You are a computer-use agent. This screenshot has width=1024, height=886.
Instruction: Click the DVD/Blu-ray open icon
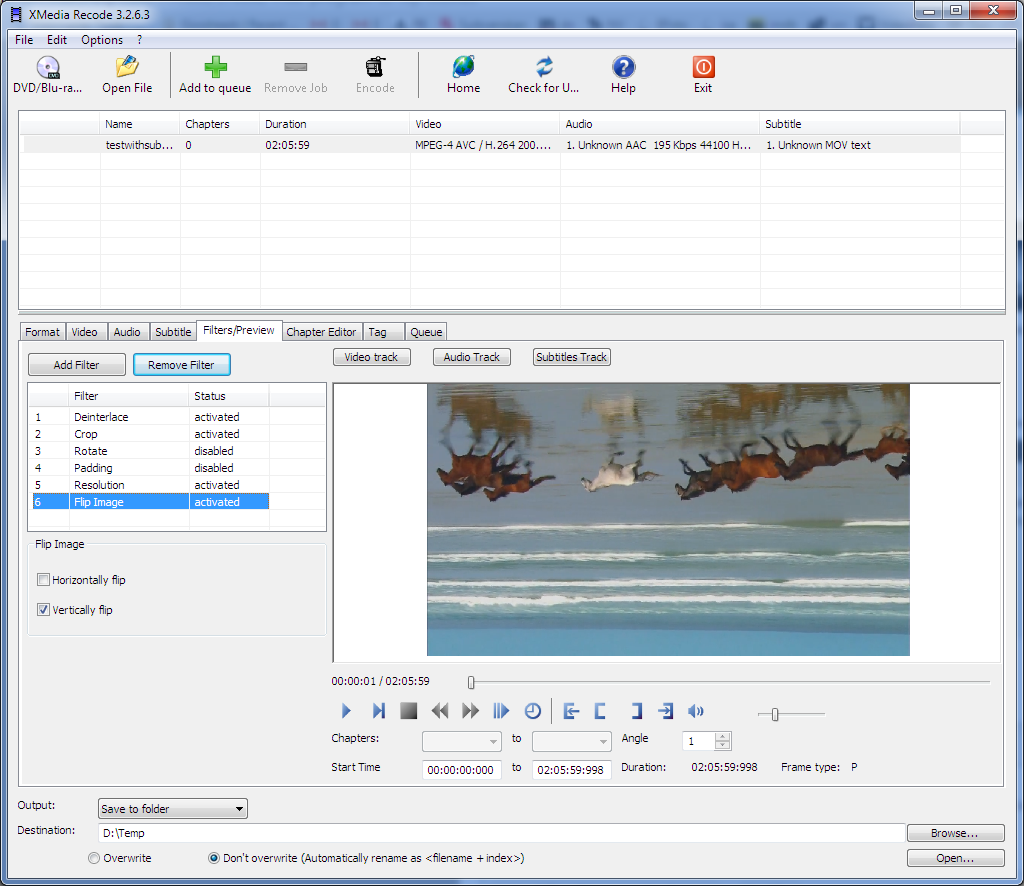[x=47, y=68]
